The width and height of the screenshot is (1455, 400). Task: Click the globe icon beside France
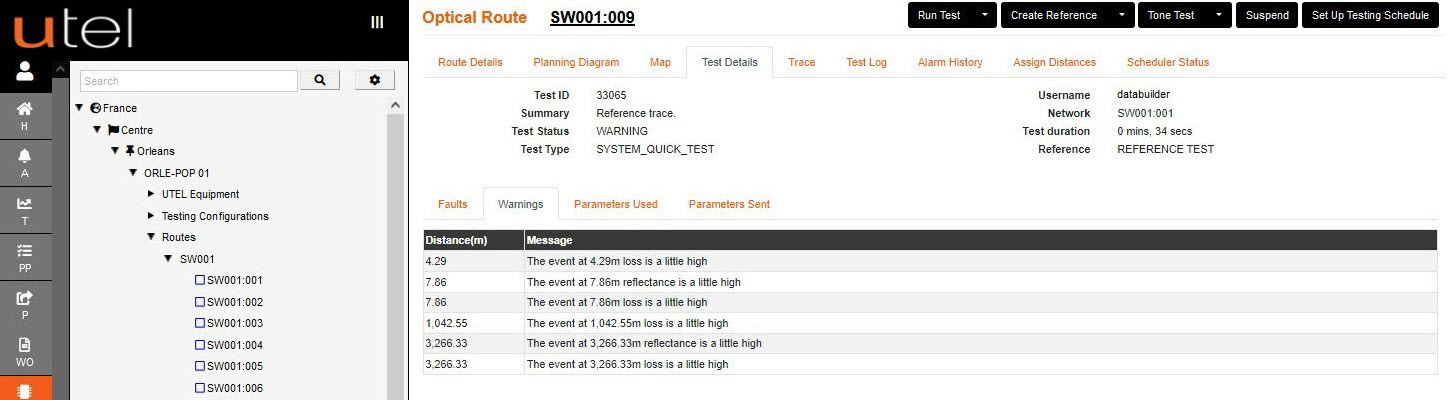[95, 108]
